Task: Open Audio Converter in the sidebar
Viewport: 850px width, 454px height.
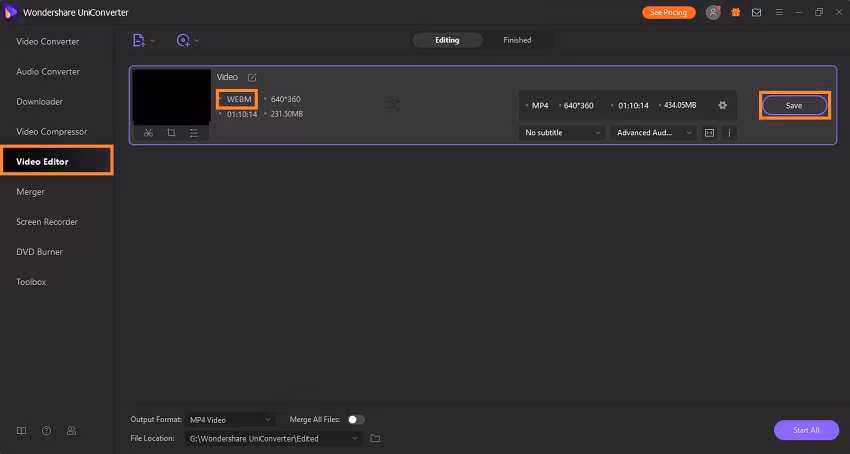Action: pos(48,72)
